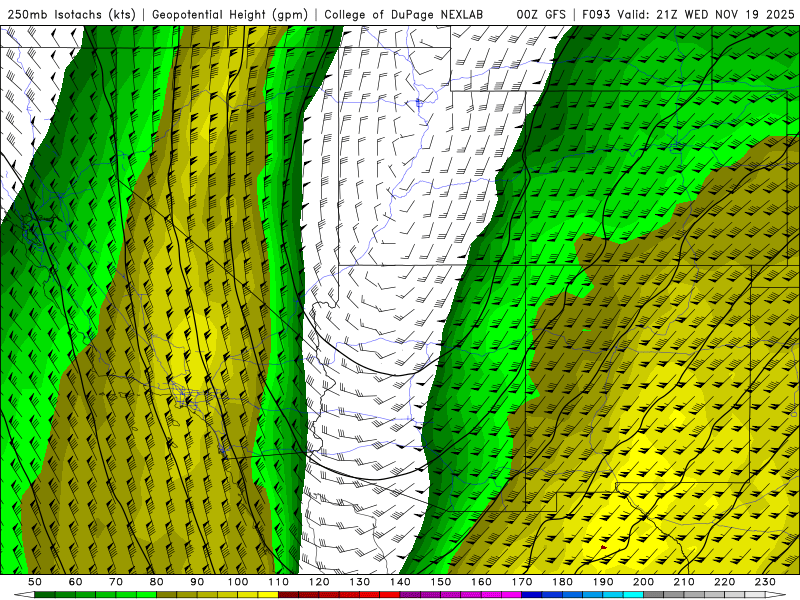Select the darkest green colorbar segment
Screen dimensions: 800x600
point(45,595)
